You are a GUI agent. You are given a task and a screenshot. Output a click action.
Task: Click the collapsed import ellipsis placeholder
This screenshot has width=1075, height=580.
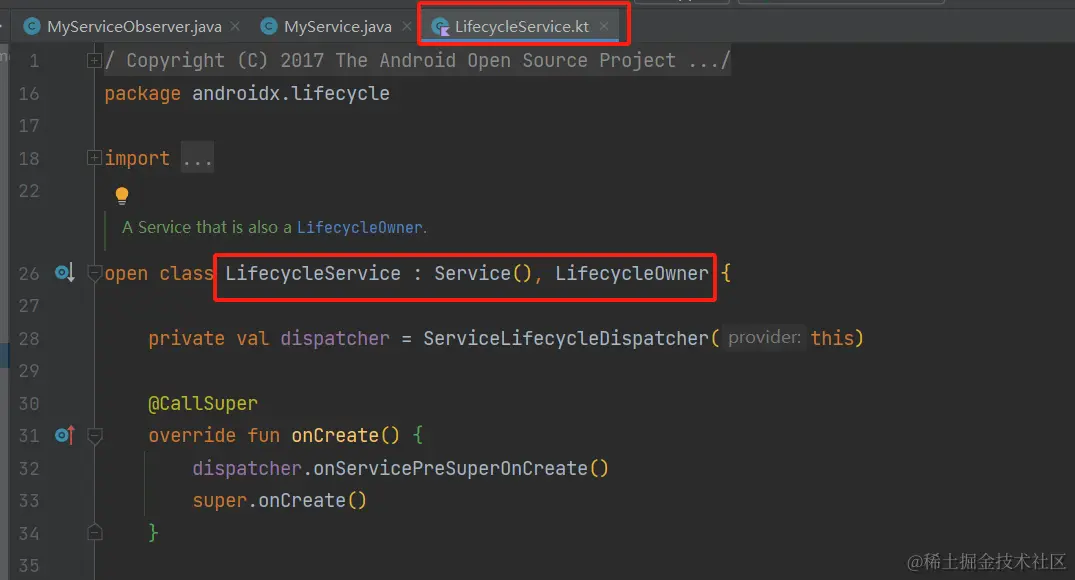tap(197, 159)
